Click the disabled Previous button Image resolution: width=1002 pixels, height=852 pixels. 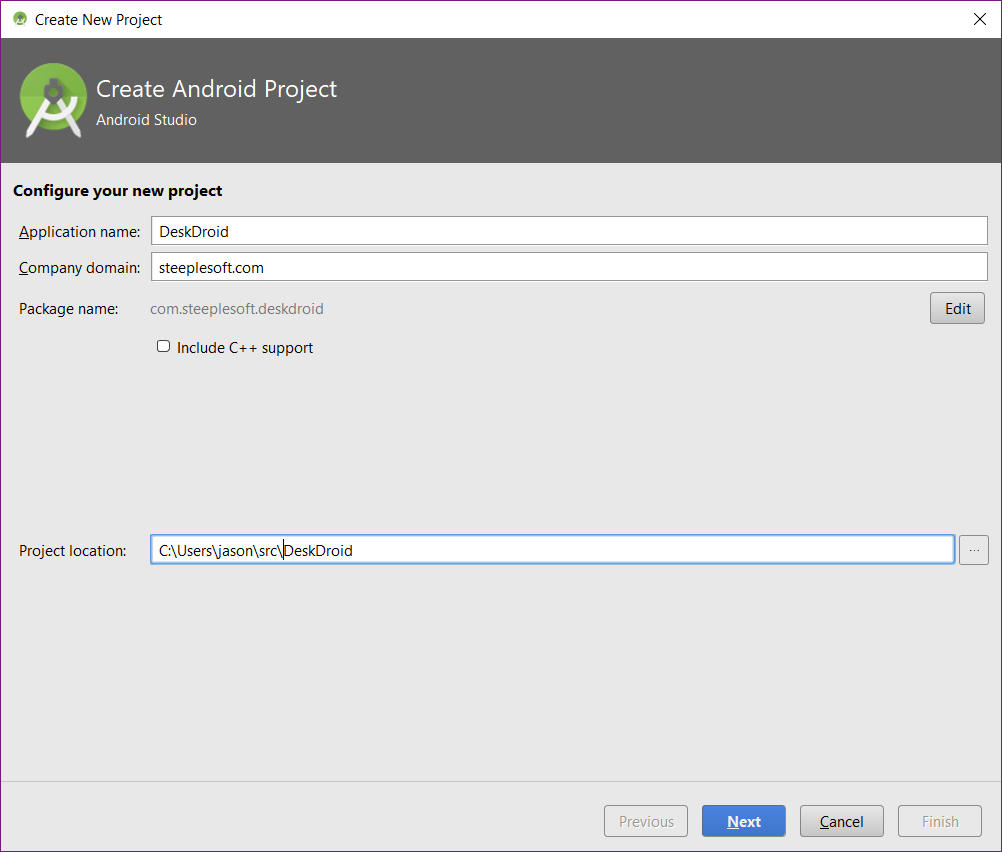[x=645, y=821]
